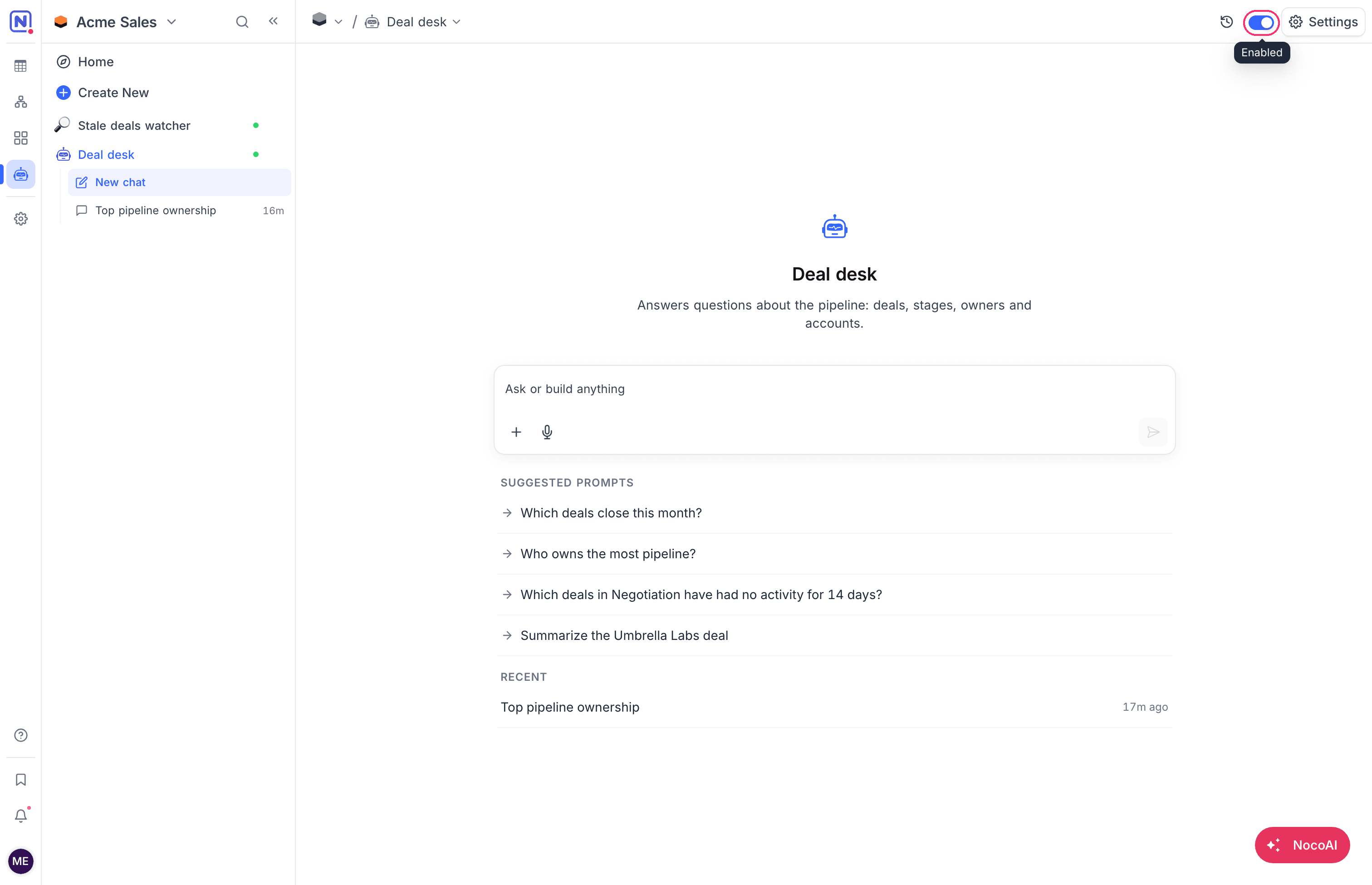Image resolution: width=1372 pixels, height=885 pixels.
Task: Launch the NocoAI assistant button
Action: [1302, 845]
